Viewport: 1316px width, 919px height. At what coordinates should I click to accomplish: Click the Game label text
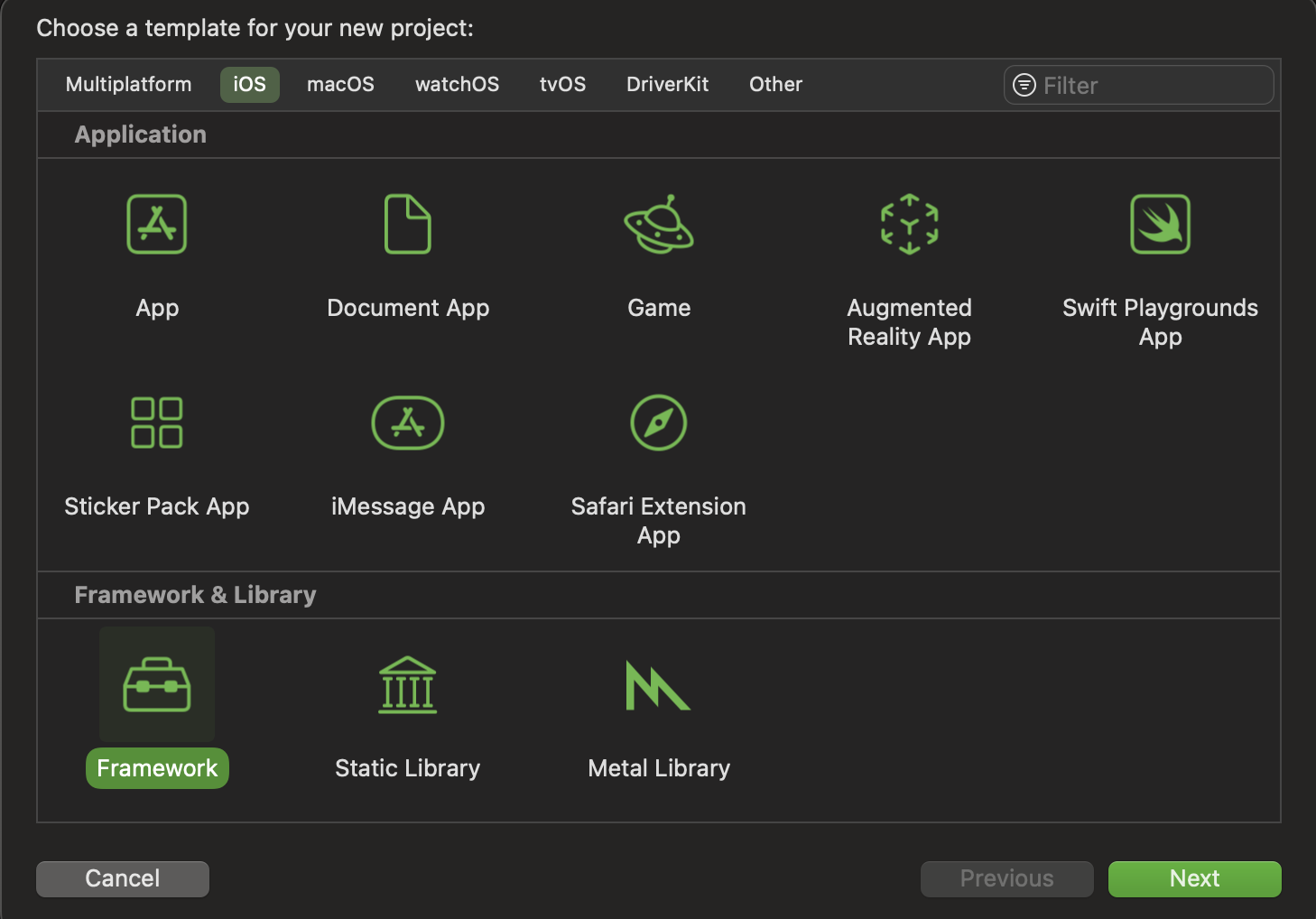659,308
